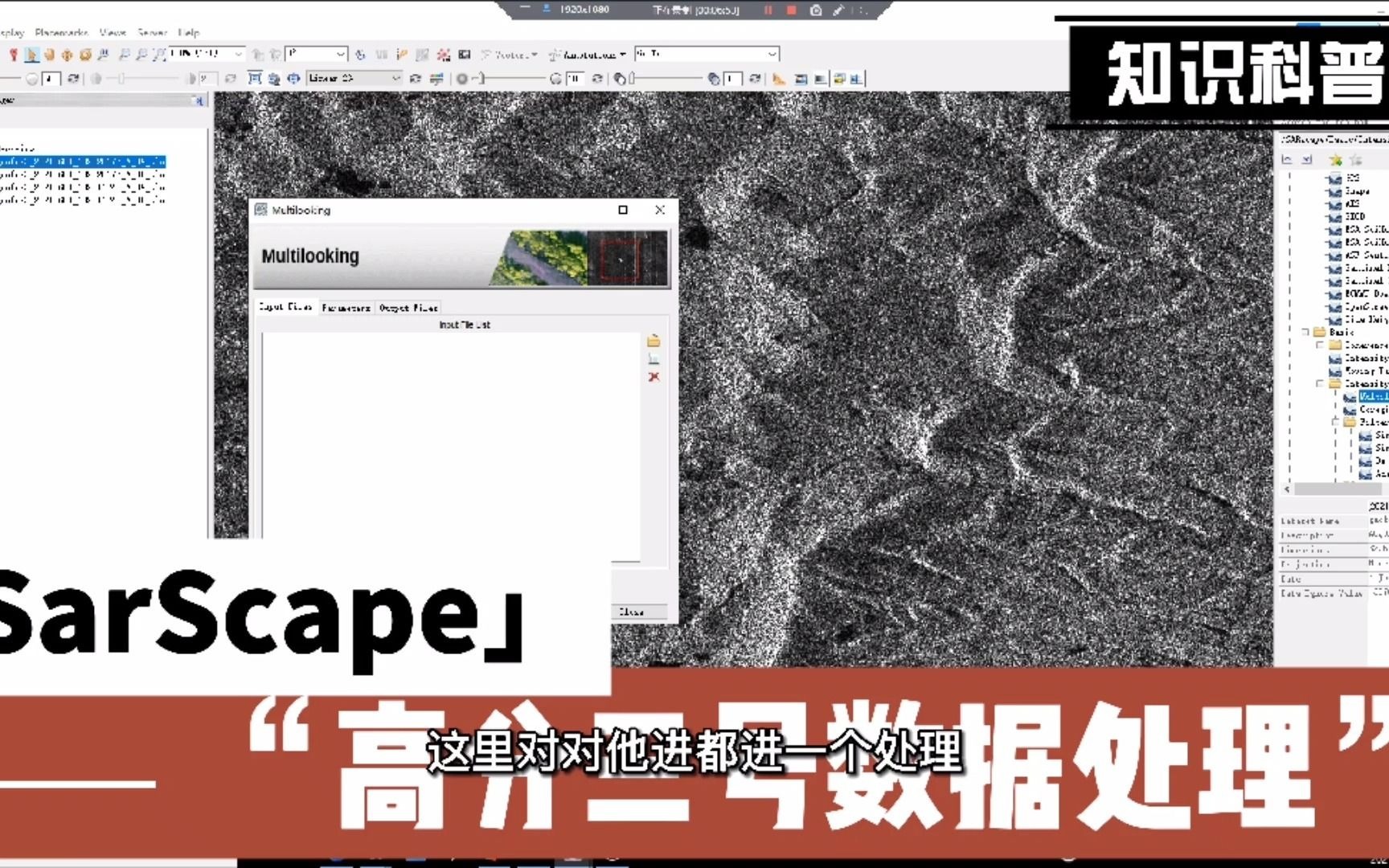The width and height of the screenshot is (1389, 868).
Task: Click the recorder pen annotation icon
Action: [838, 10]
